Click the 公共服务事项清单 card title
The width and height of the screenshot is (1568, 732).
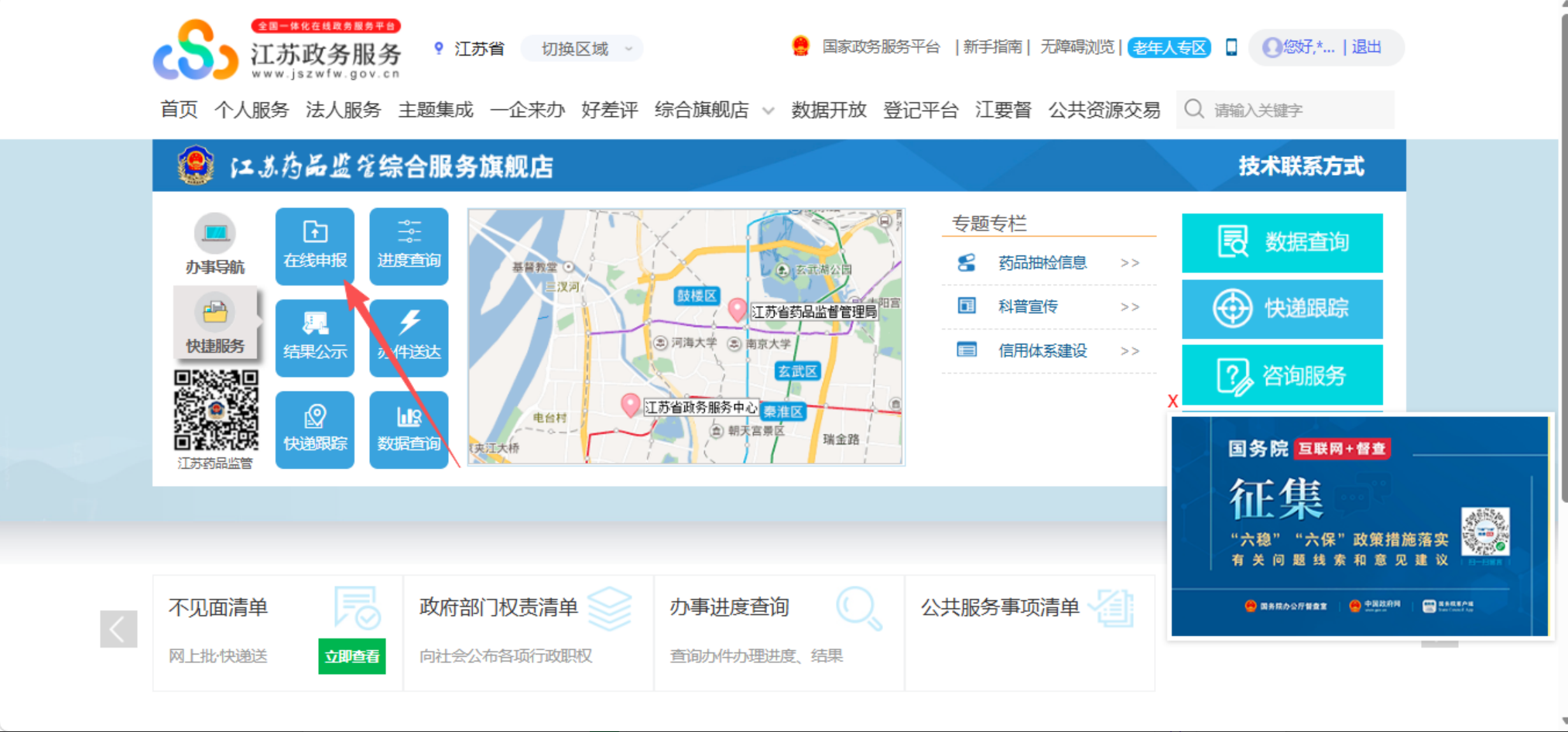1000,607
